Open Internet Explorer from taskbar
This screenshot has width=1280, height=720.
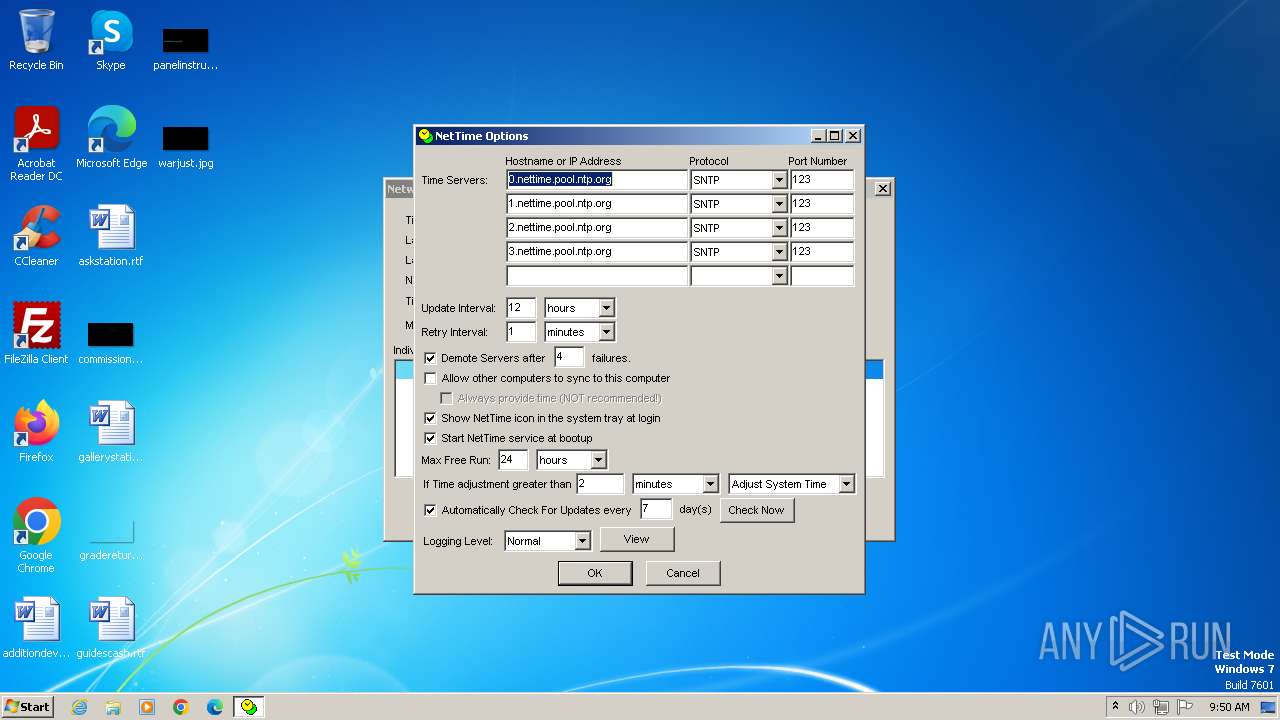click(79, 707)
